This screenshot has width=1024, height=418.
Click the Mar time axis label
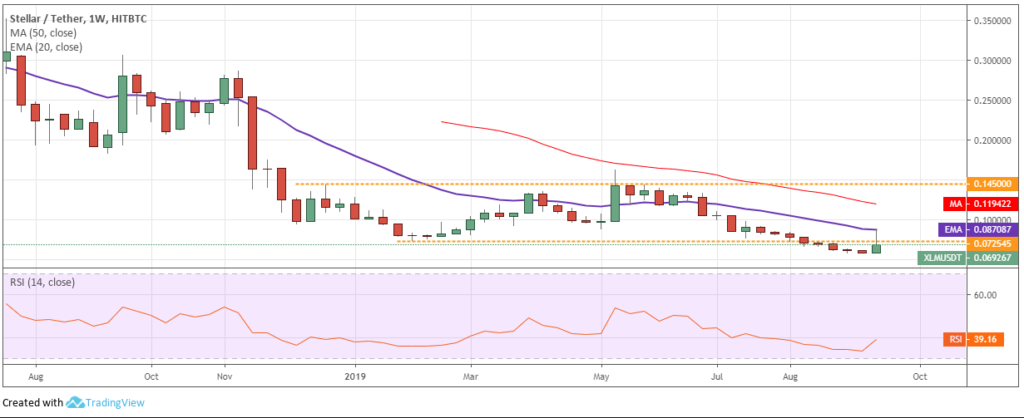[x=469, y=377]
